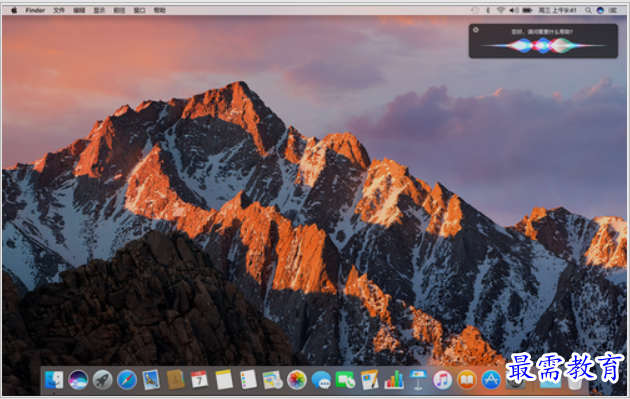Open the 编辑 menu
Viewport: 630px width, 399px height.
79,10
